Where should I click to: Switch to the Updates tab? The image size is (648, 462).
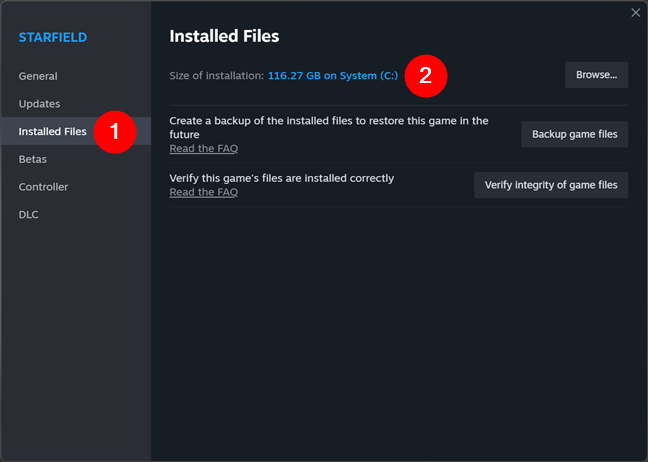39,104
